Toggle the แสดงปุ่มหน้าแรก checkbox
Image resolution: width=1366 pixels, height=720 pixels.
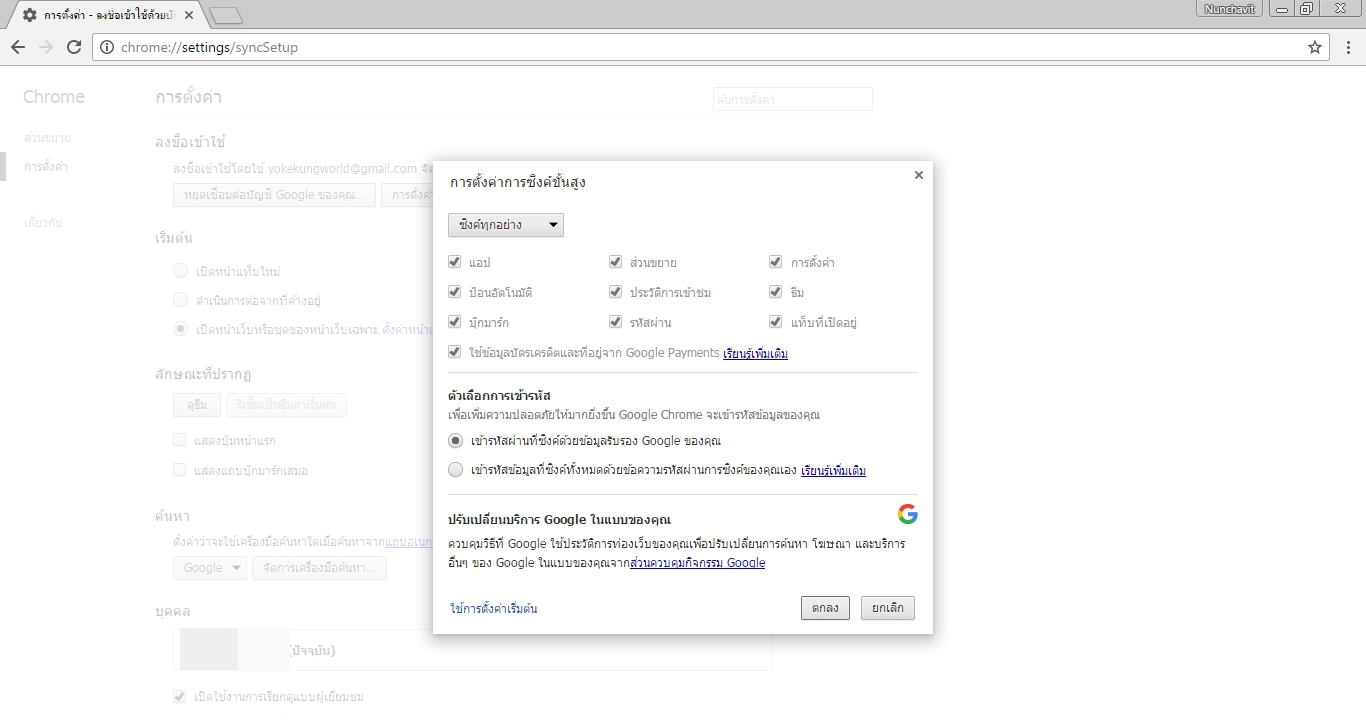tap(180, 440)
